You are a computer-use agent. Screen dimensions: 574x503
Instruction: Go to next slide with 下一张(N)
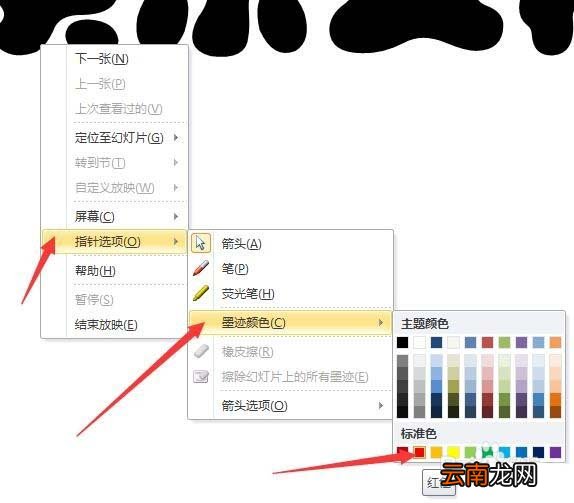(x=115, y=59)
